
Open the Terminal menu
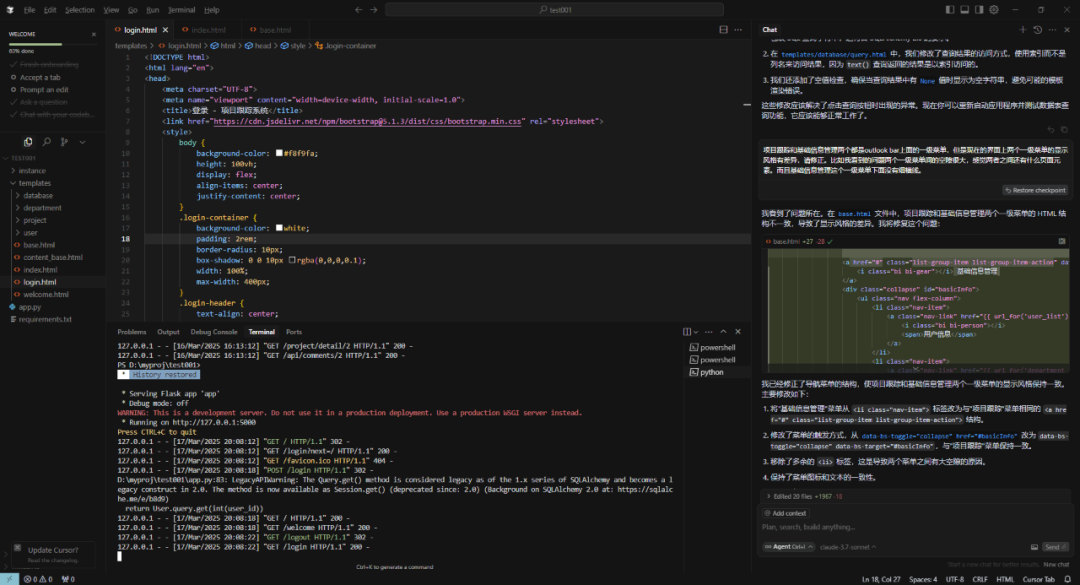(x=181, y=10)
